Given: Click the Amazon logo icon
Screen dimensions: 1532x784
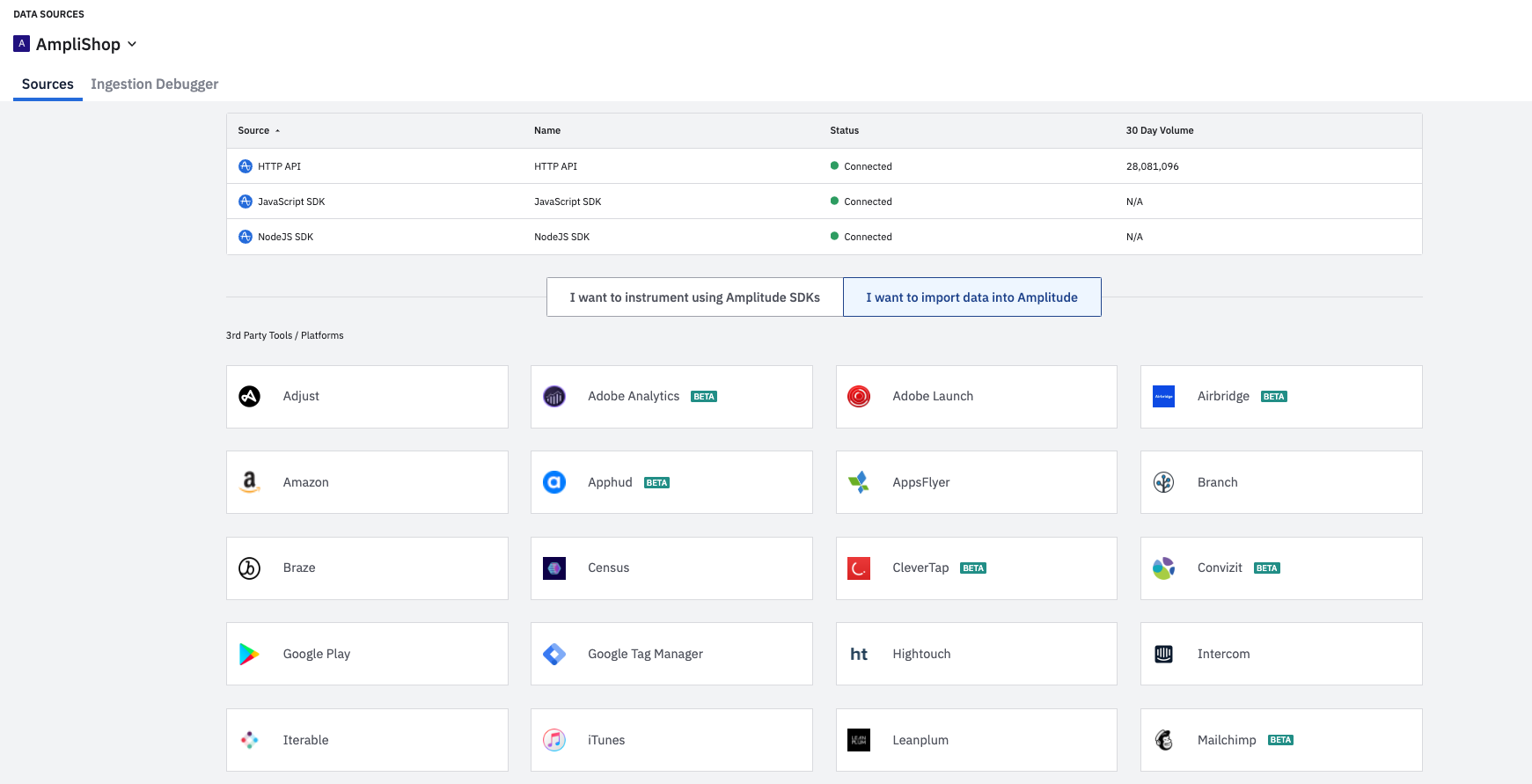Looking at the screenshot, I should tap(250, 482).
